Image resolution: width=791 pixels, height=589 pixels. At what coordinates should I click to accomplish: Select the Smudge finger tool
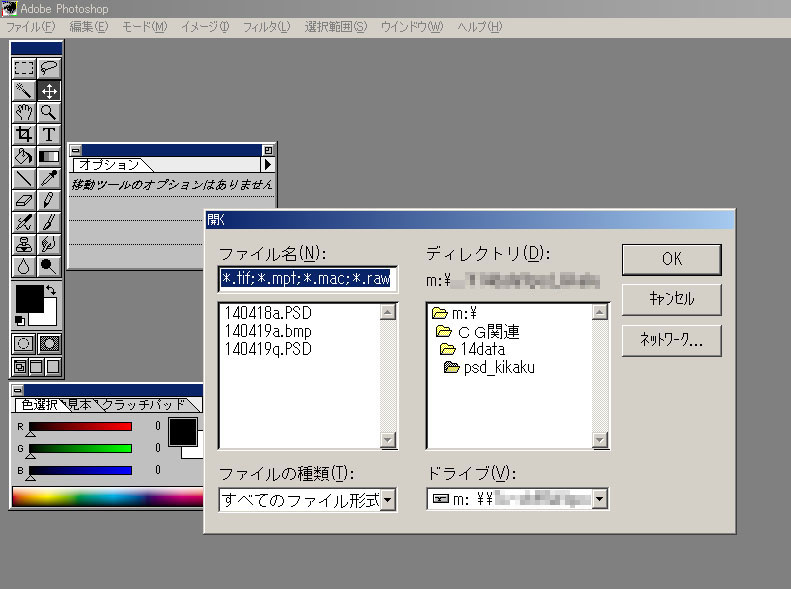tap(49, 244)
